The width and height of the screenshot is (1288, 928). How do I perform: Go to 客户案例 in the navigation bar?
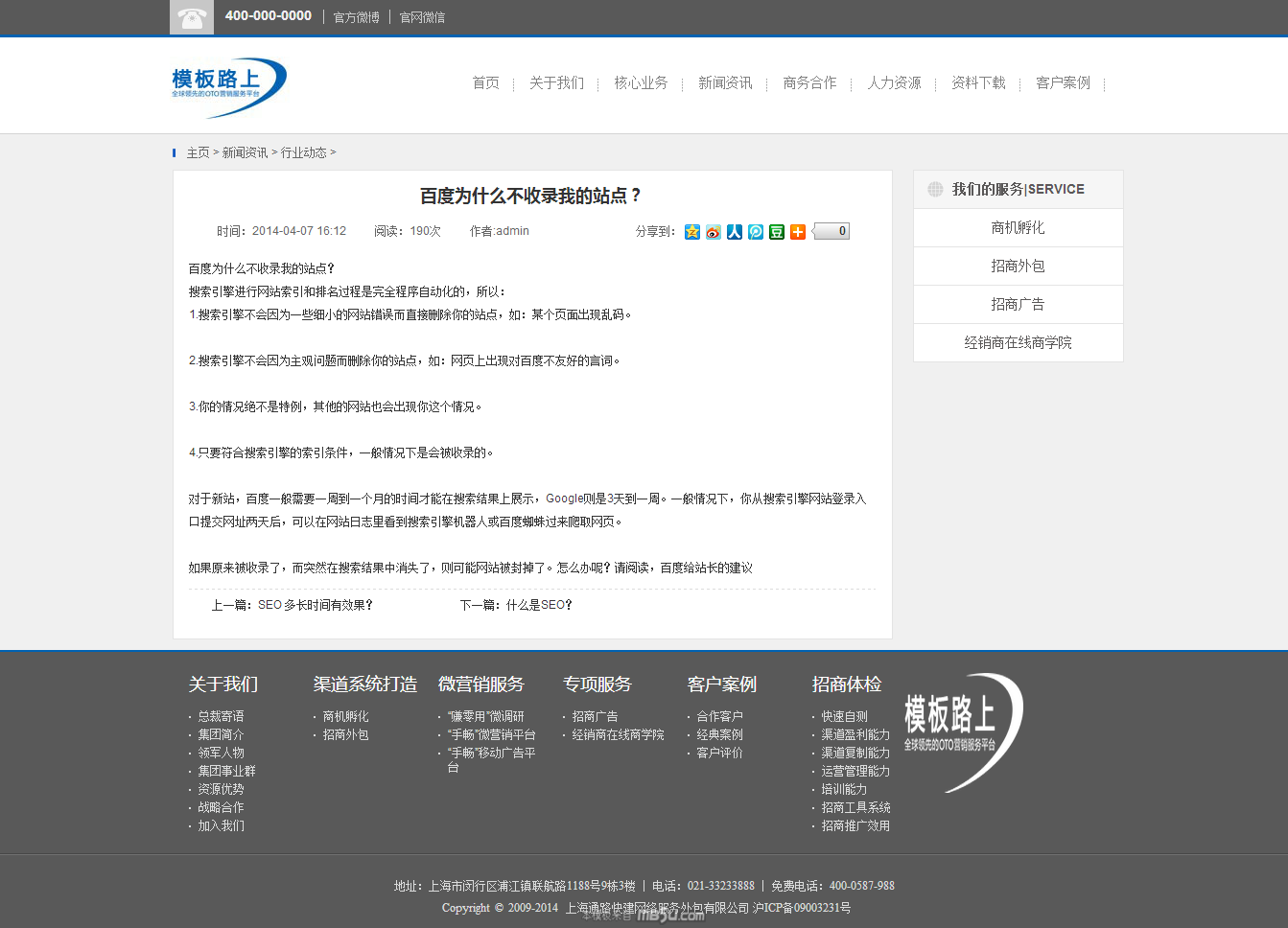pos(1063,83)
